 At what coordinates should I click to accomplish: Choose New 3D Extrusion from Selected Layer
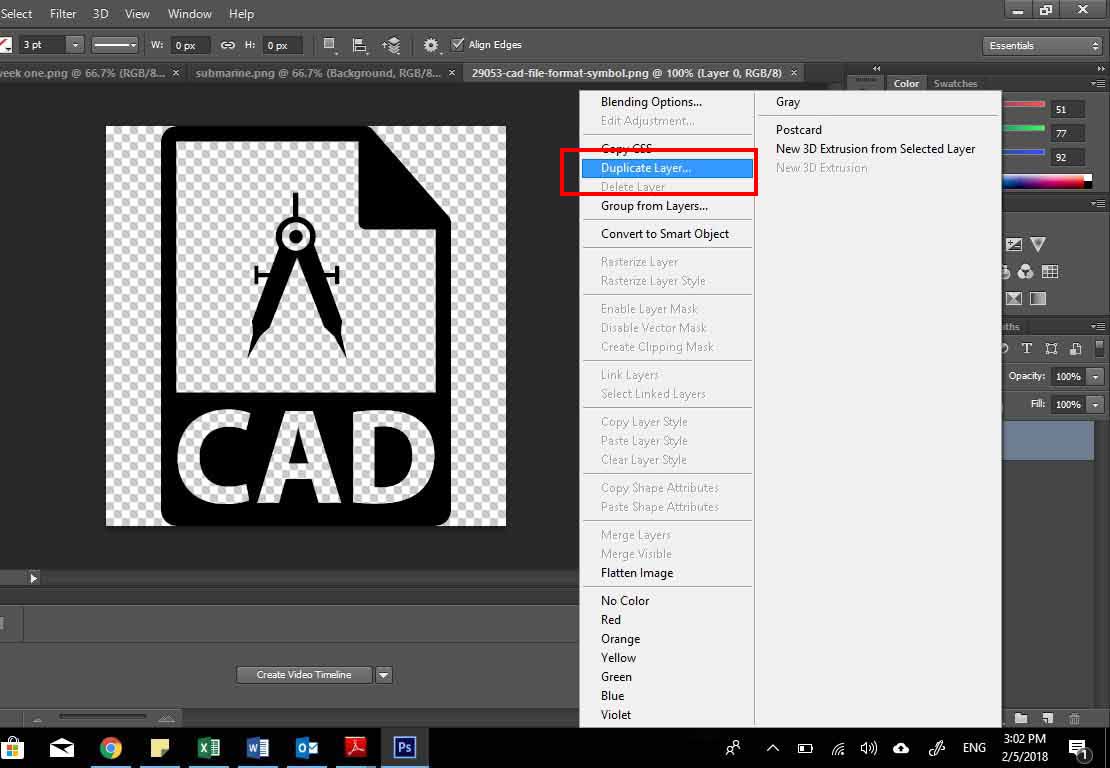(x=876, y=149)
